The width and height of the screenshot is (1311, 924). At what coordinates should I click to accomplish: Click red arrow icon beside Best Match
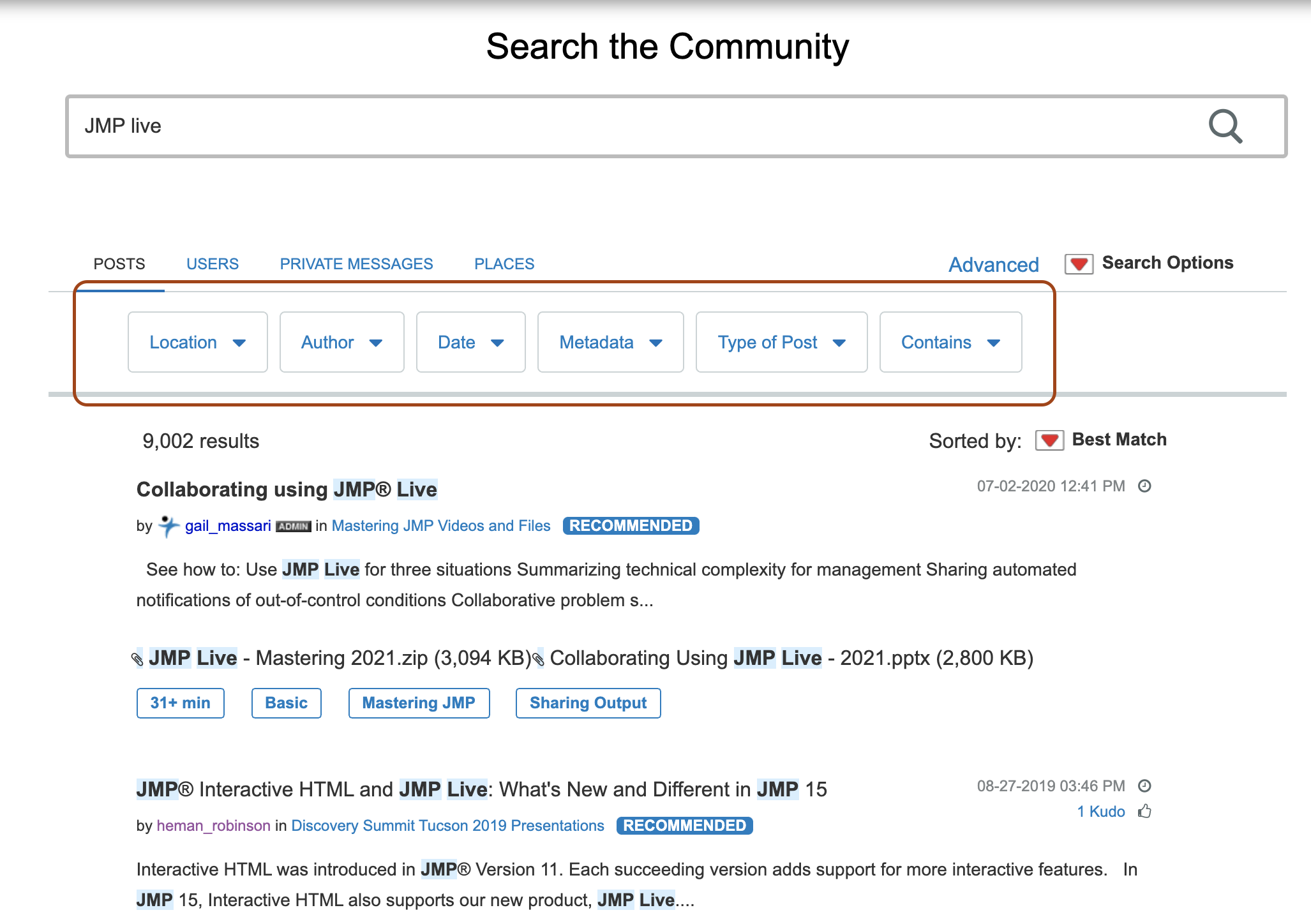click(1049, 440)
